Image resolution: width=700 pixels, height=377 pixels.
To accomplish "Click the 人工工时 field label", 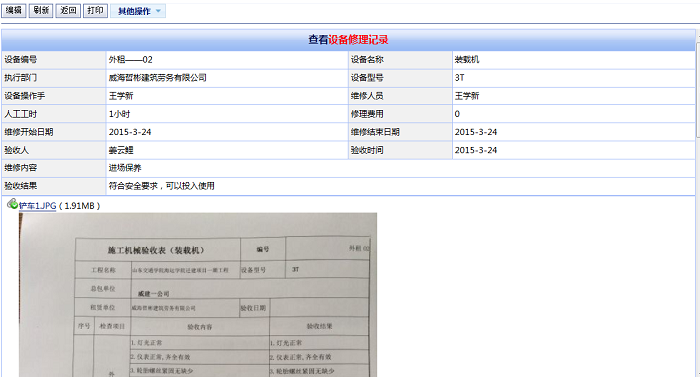I will point(21,114).
